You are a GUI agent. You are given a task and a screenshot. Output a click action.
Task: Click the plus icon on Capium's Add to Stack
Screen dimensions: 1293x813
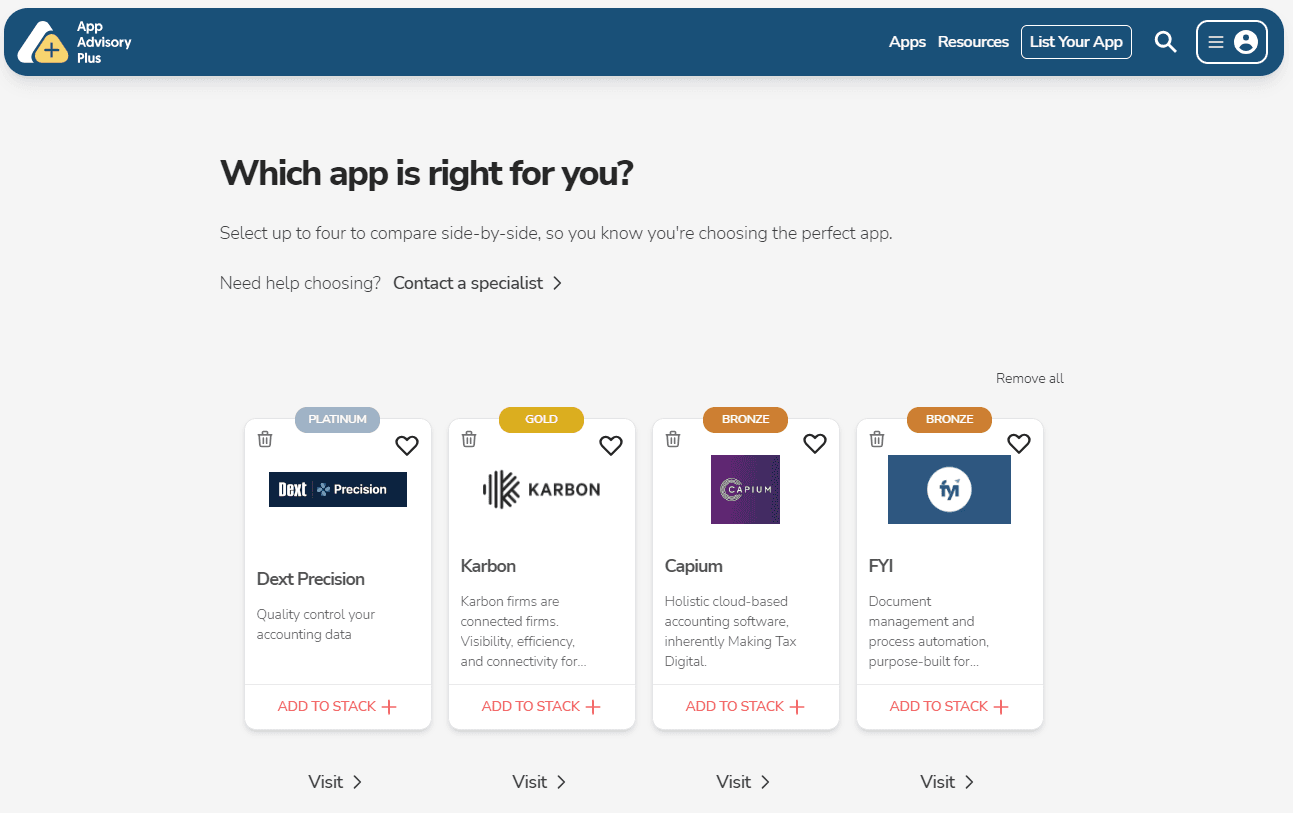pyautogui.click(x=797, y=706)
